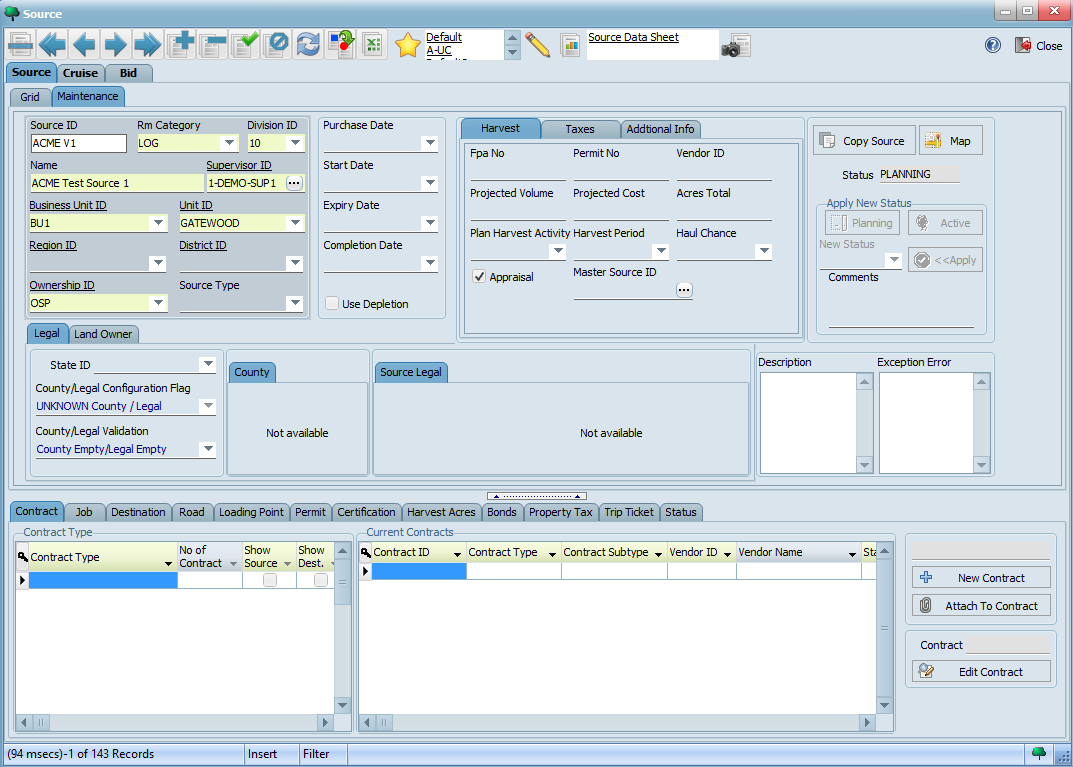Refresh data with blue arrows icon
This screenshot has height=767, width=1073.
coord(308,44)
